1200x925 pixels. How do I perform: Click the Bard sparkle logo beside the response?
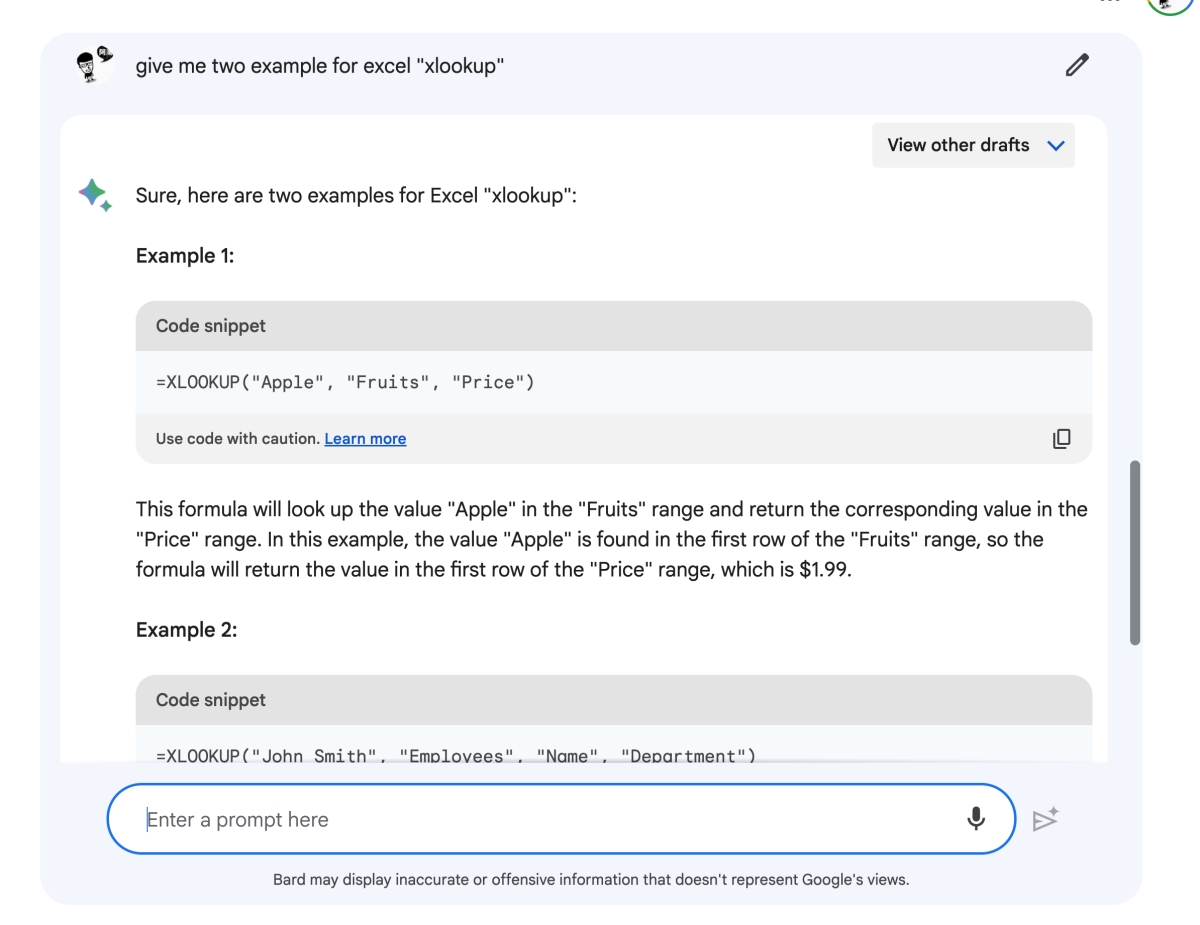pos(95,194)
